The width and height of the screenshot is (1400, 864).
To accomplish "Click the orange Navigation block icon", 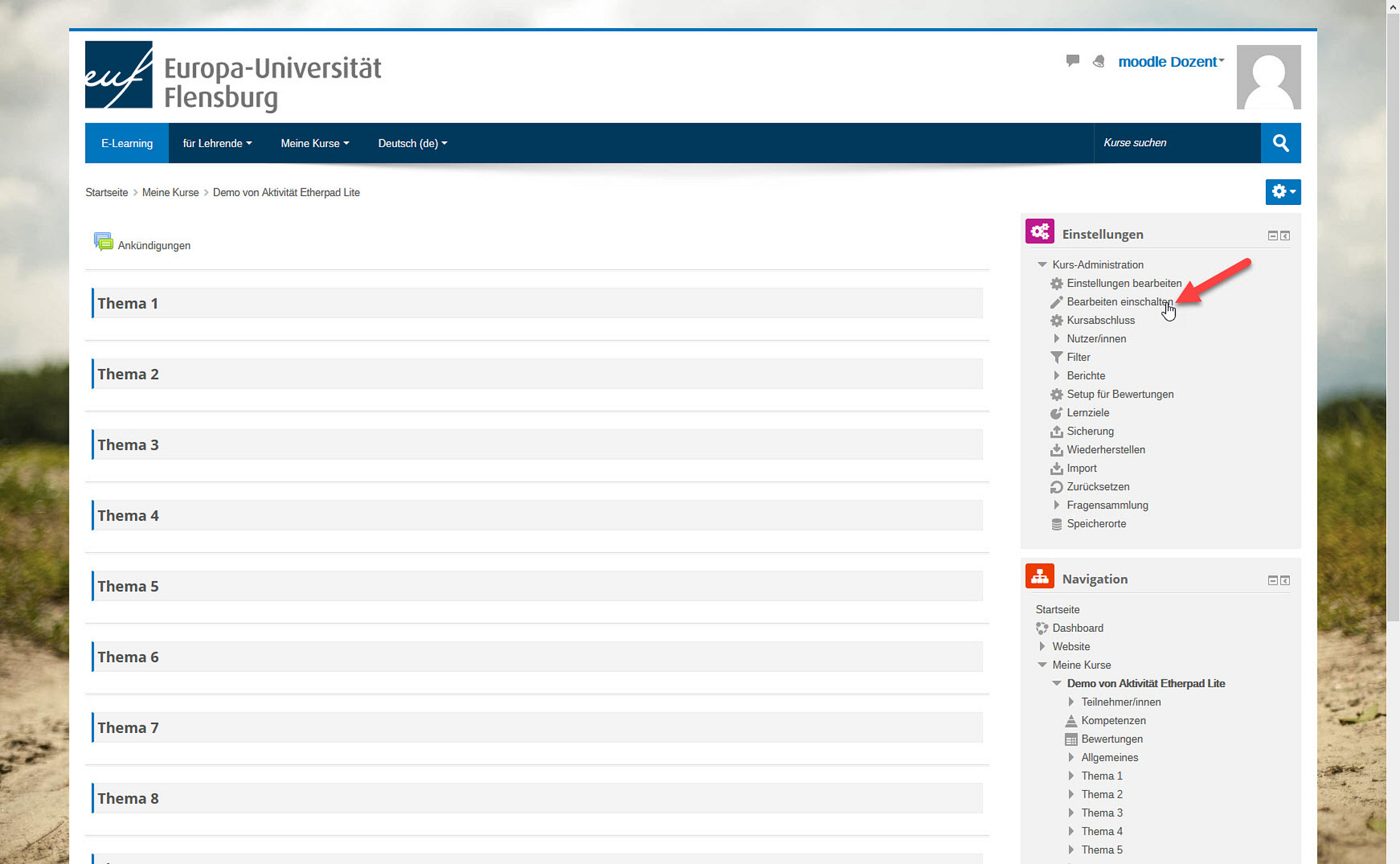I will (1039, 576).
